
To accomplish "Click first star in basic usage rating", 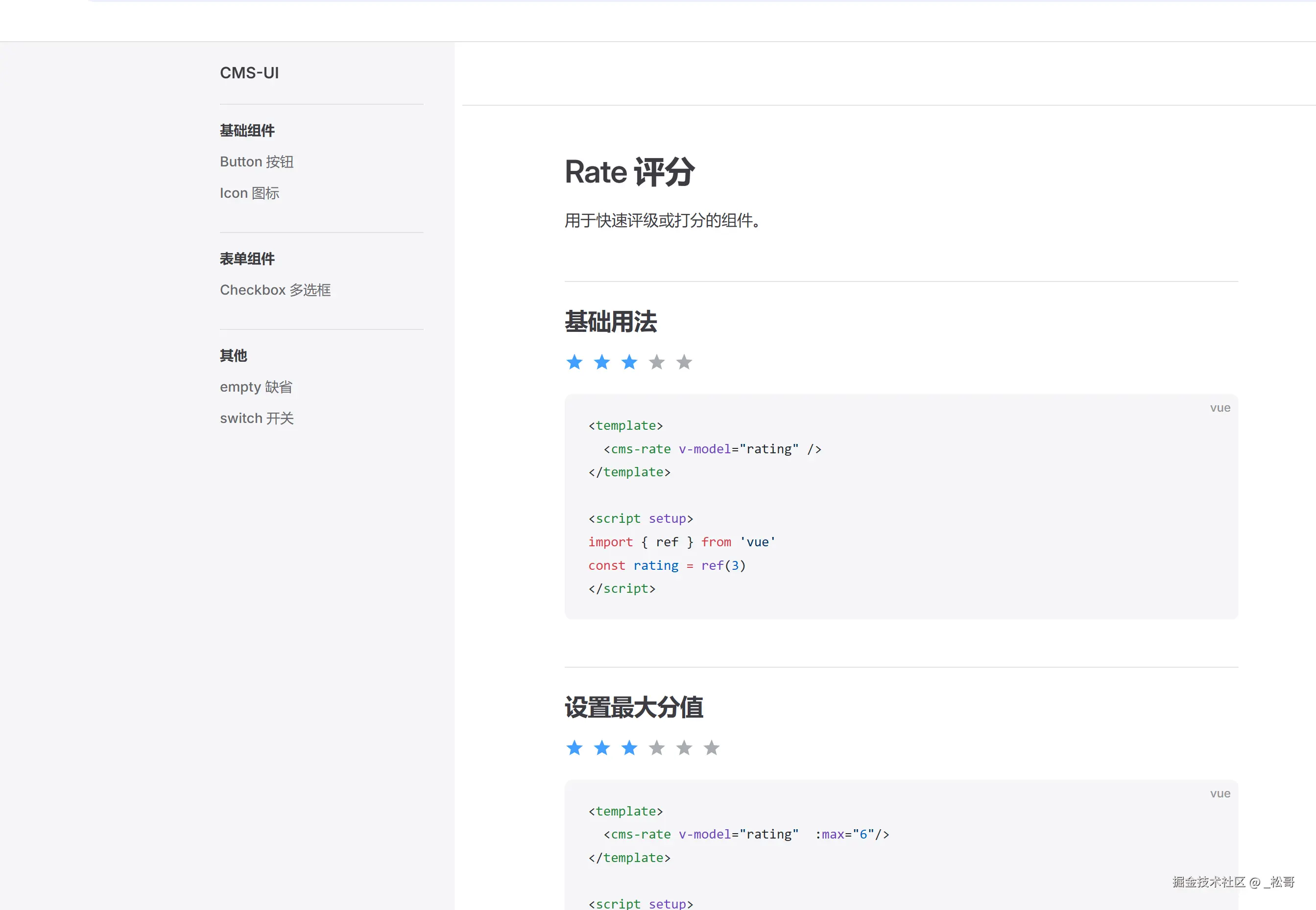I will pyautogui.click(x=574, y=362).
